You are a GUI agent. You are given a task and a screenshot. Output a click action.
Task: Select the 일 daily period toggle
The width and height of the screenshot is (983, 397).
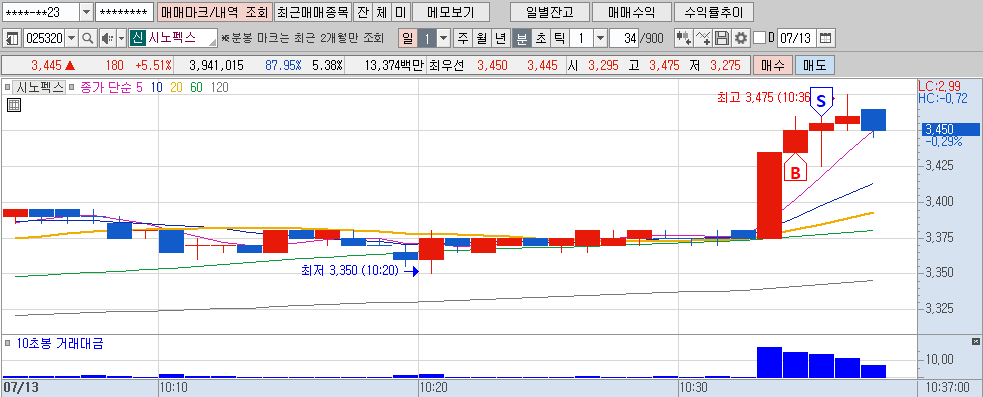coord(407,38)
